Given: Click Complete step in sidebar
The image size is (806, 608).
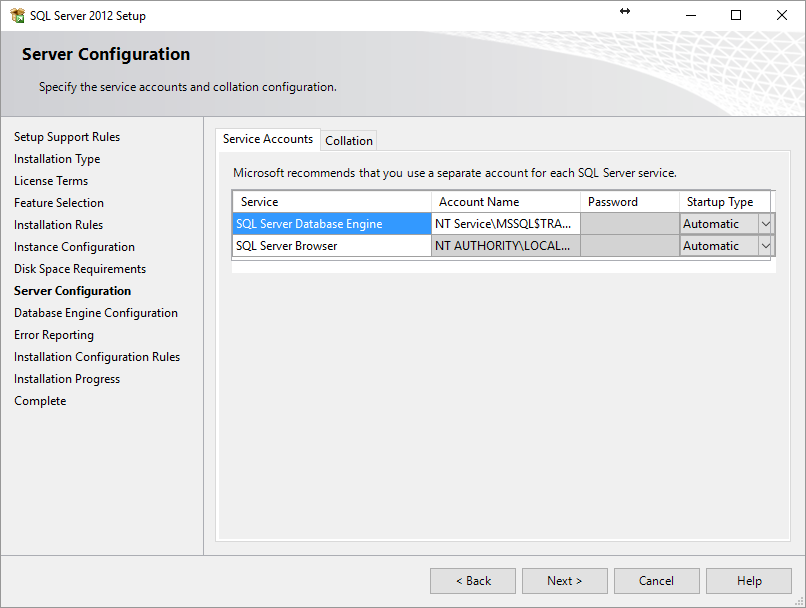Looking at the screenshot, I should tap(40, 401).
